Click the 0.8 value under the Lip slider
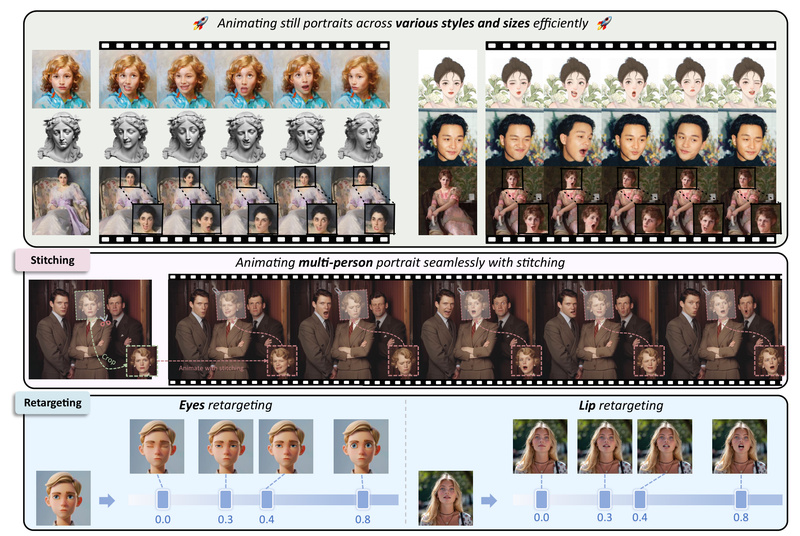This screenshot has width=800, height=536. 741,518
